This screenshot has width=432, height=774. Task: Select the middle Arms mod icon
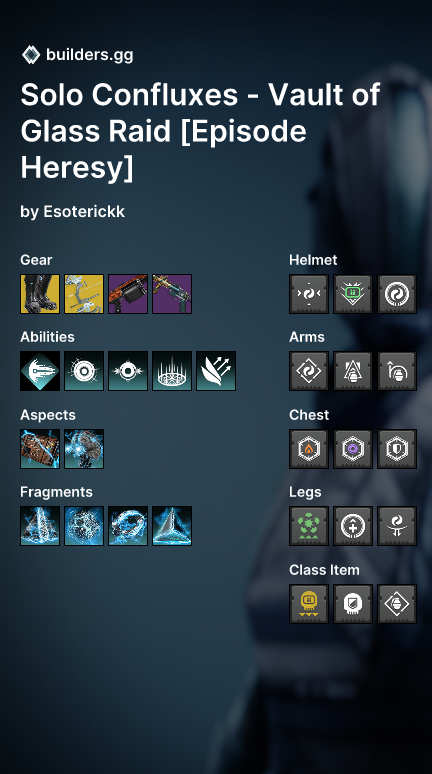(353, 371)
